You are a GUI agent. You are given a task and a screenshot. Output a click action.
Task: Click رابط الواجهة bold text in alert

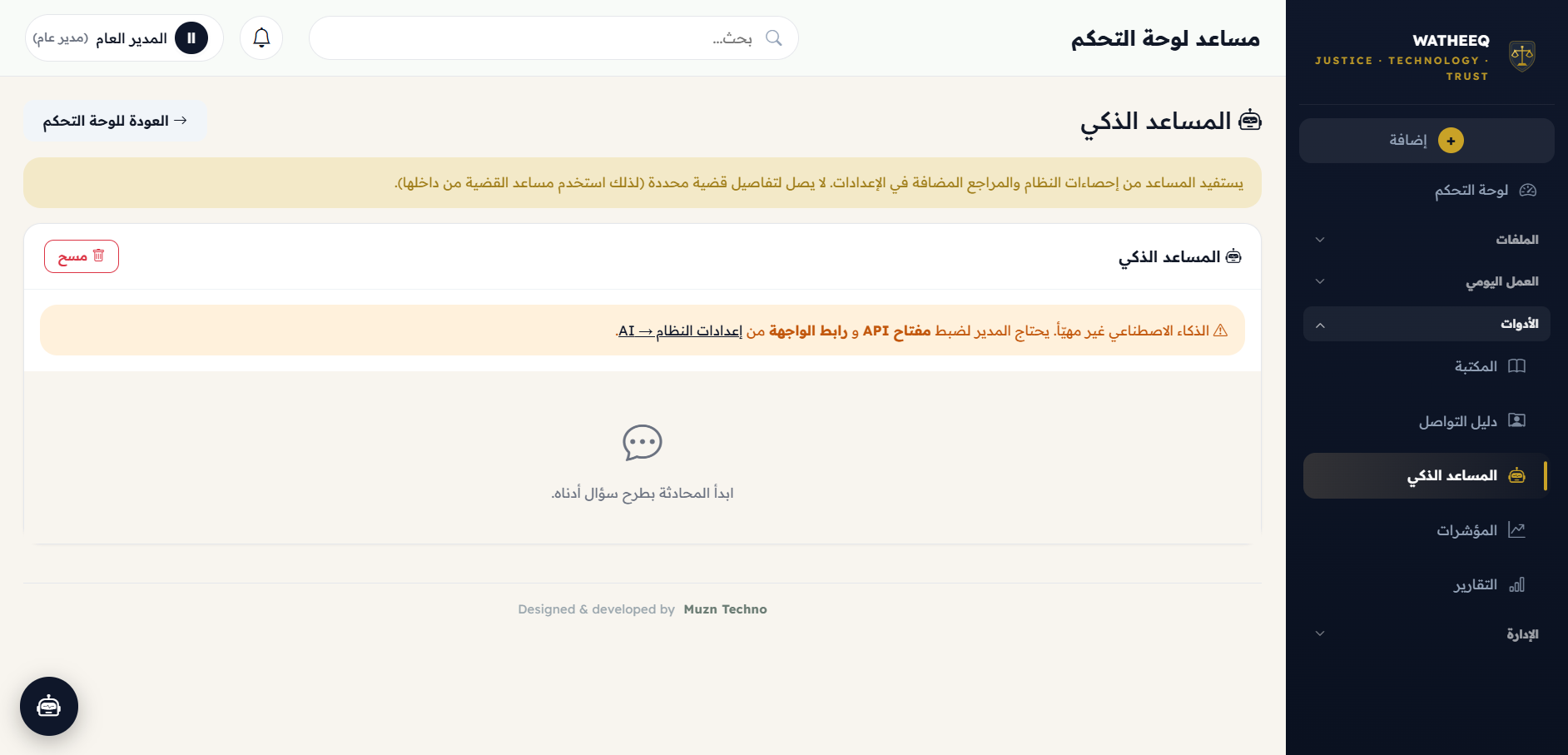(808, 331)
